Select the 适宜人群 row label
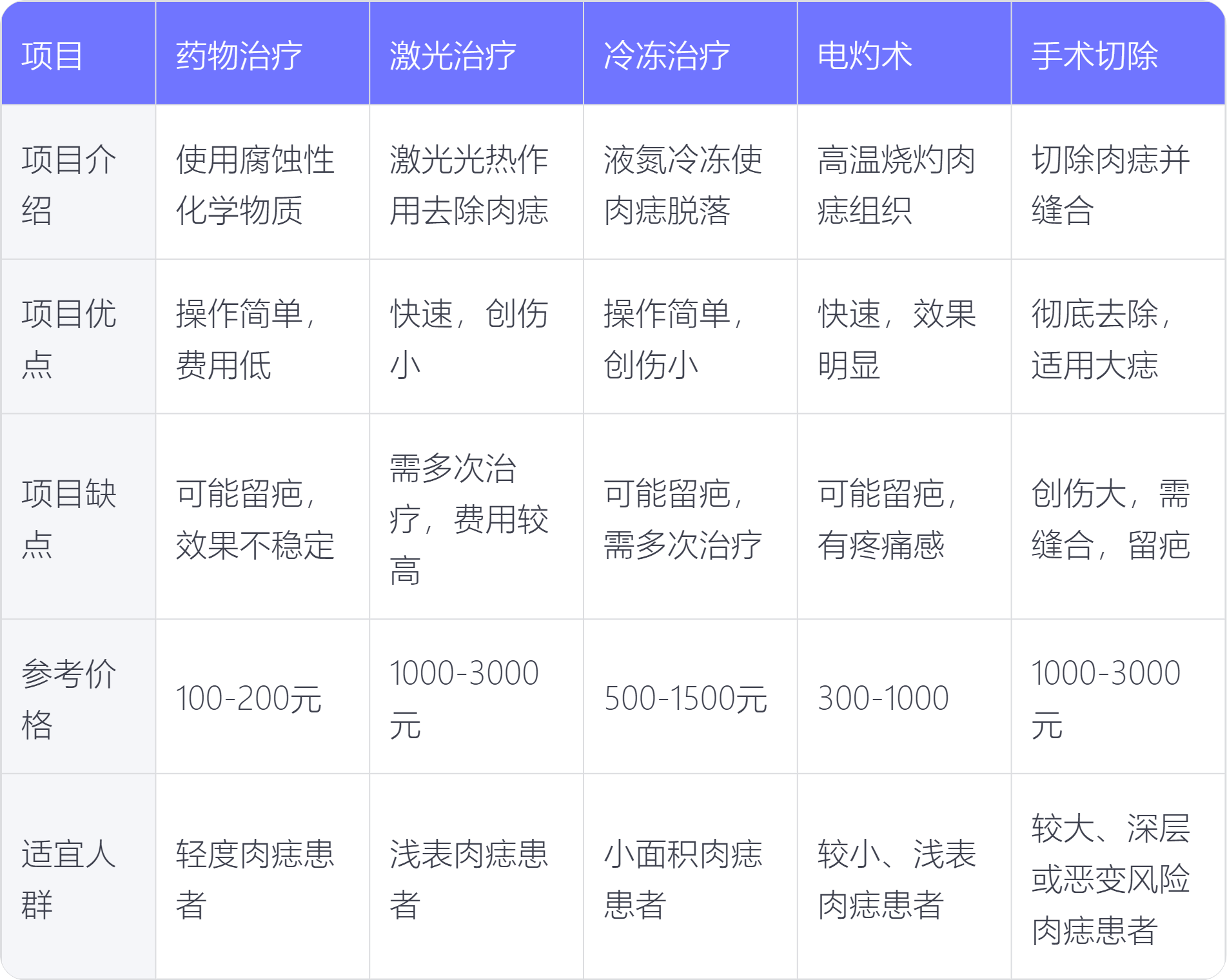The width and height of the screenshot is (1227, 980). (68, 879)
